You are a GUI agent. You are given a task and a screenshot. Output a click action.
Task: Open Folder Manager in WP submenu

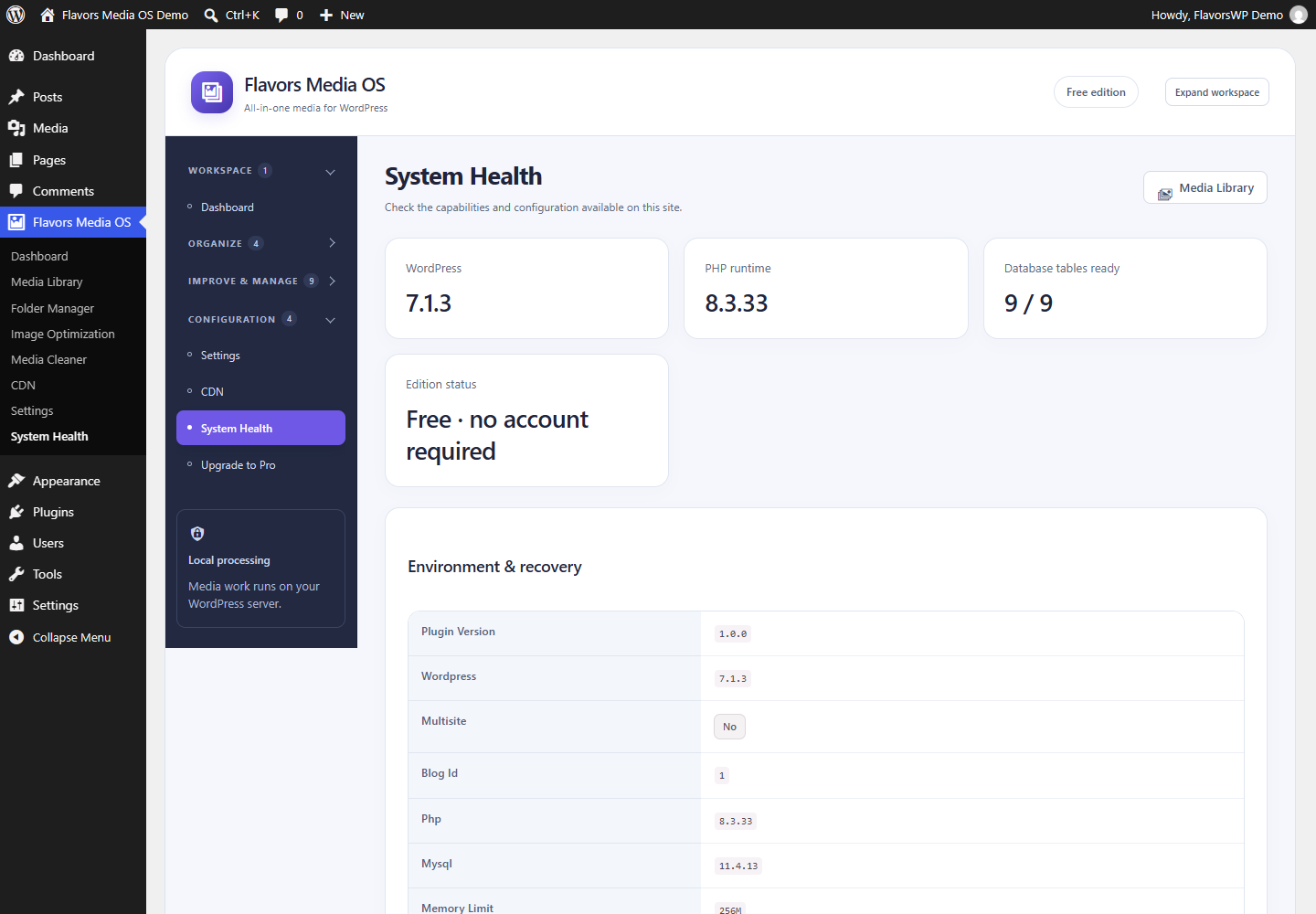pyautogui.click(x=52, y=309)
